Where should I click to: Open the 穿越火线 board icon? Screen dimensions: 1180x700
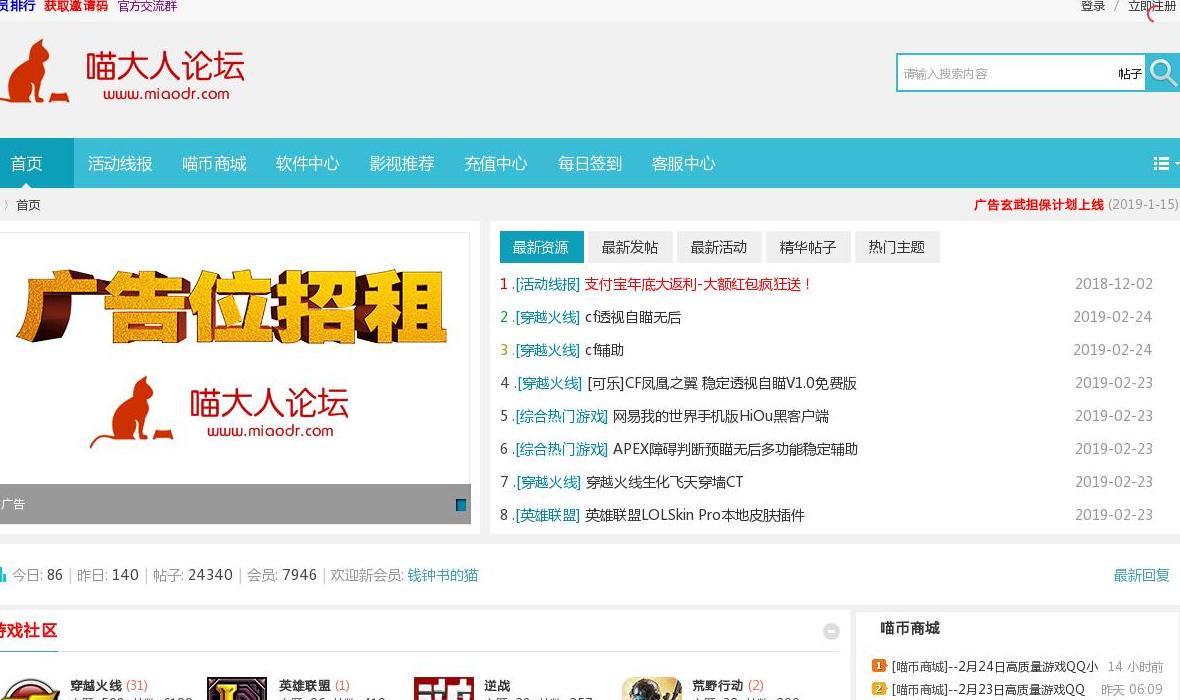30,689
